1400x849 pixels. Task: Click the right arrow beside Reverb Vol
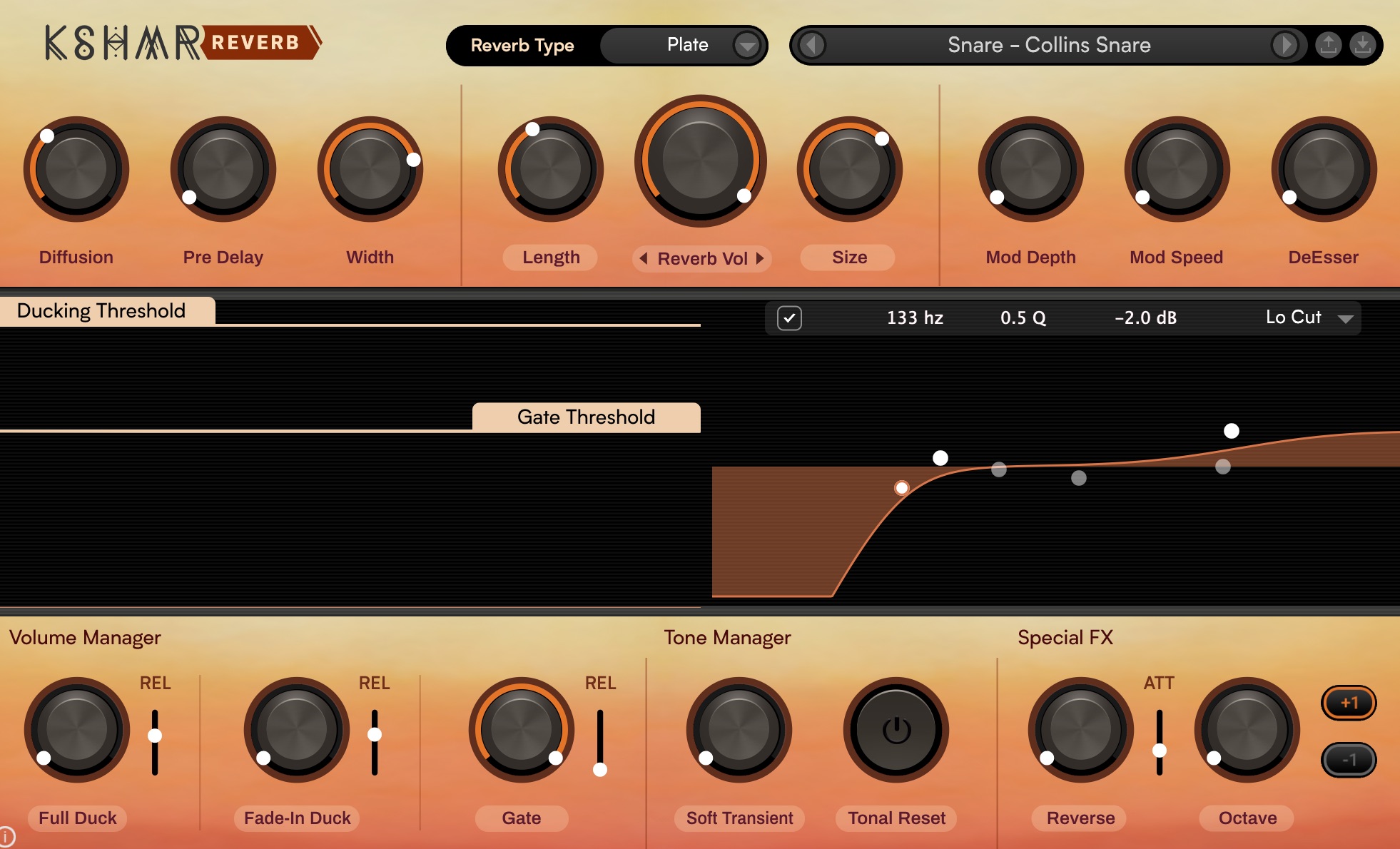click(x=760, y=258)
